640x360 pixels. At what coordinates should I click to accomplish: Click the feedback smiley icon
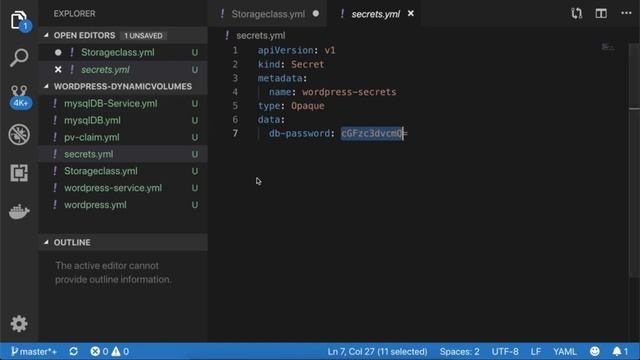[x=595, y=351]
